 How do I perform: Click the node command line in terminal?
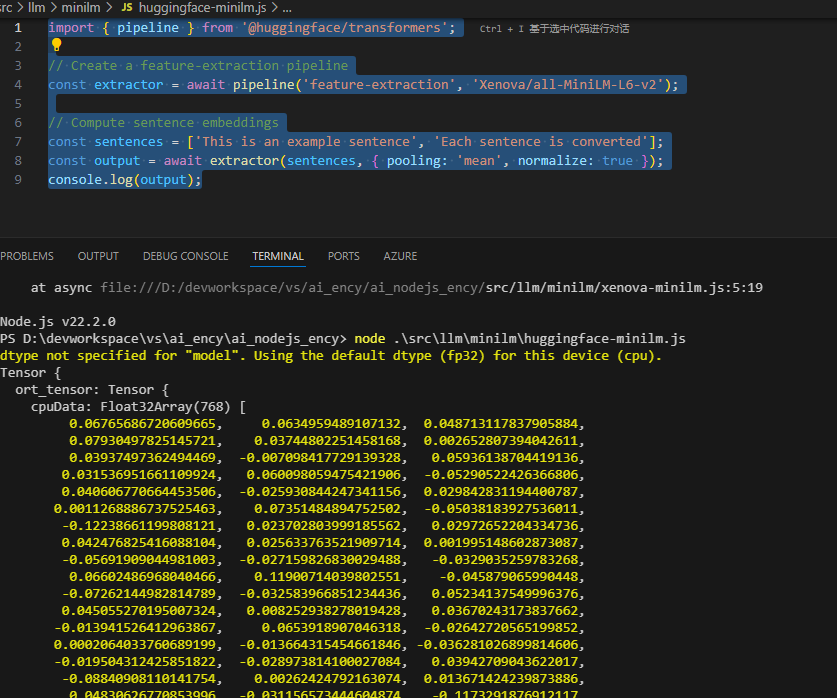(519, 339)
